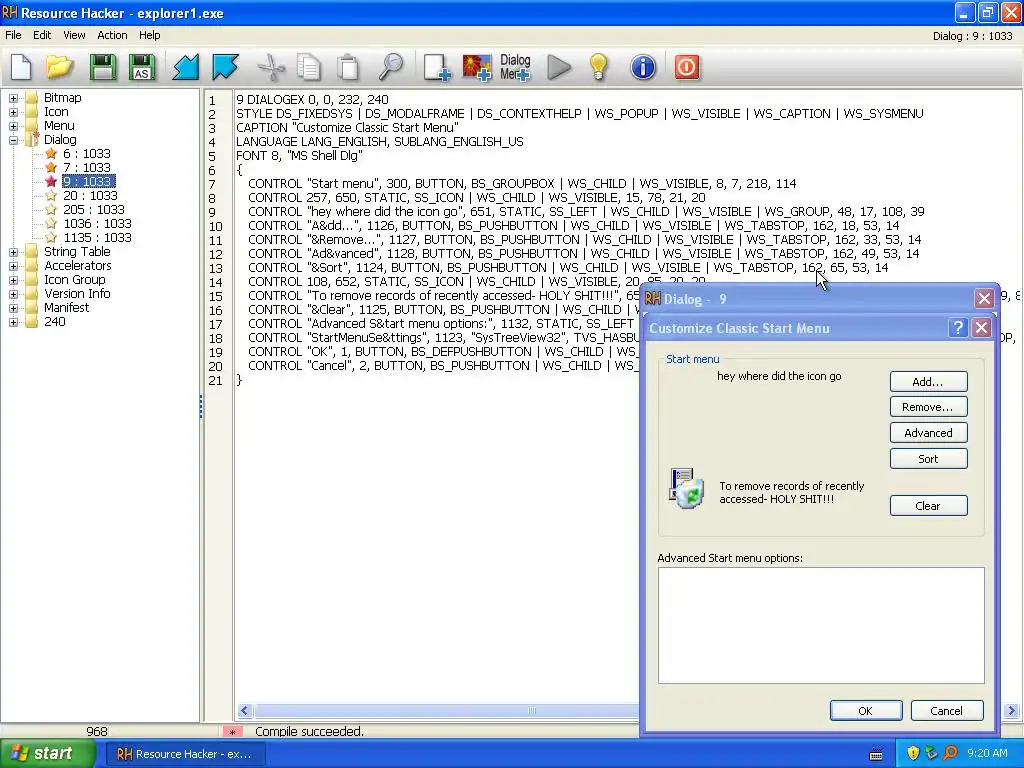
Task: Click the Paste clipboard icon
Action: tap(348, 67)
